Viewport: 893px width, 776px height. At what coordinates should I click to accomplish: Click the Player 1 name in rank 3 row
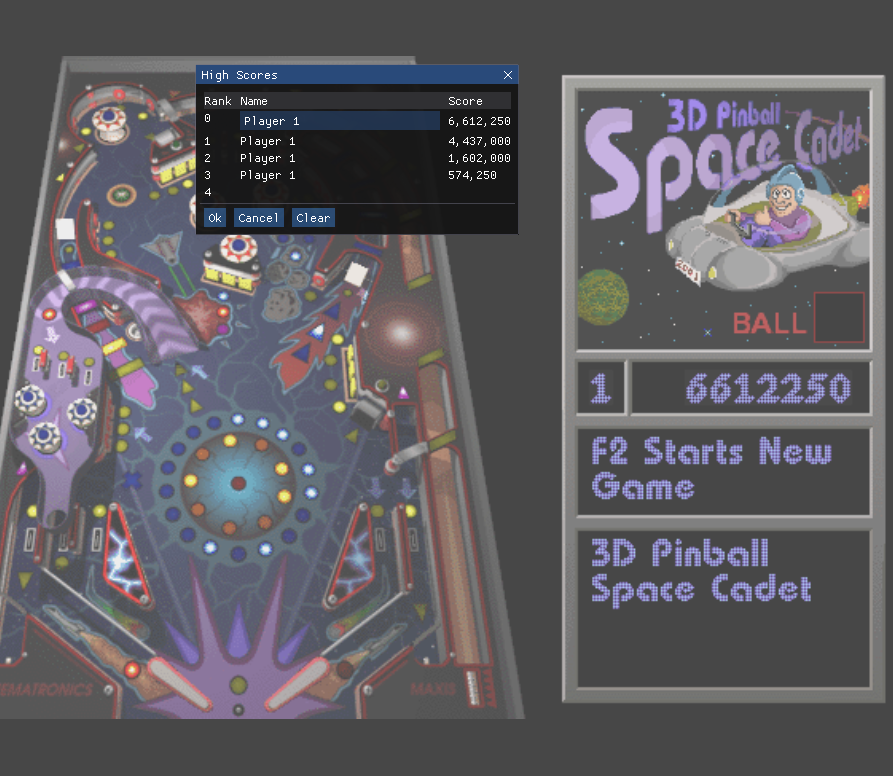pyautogui.click(x=268, y=175)
